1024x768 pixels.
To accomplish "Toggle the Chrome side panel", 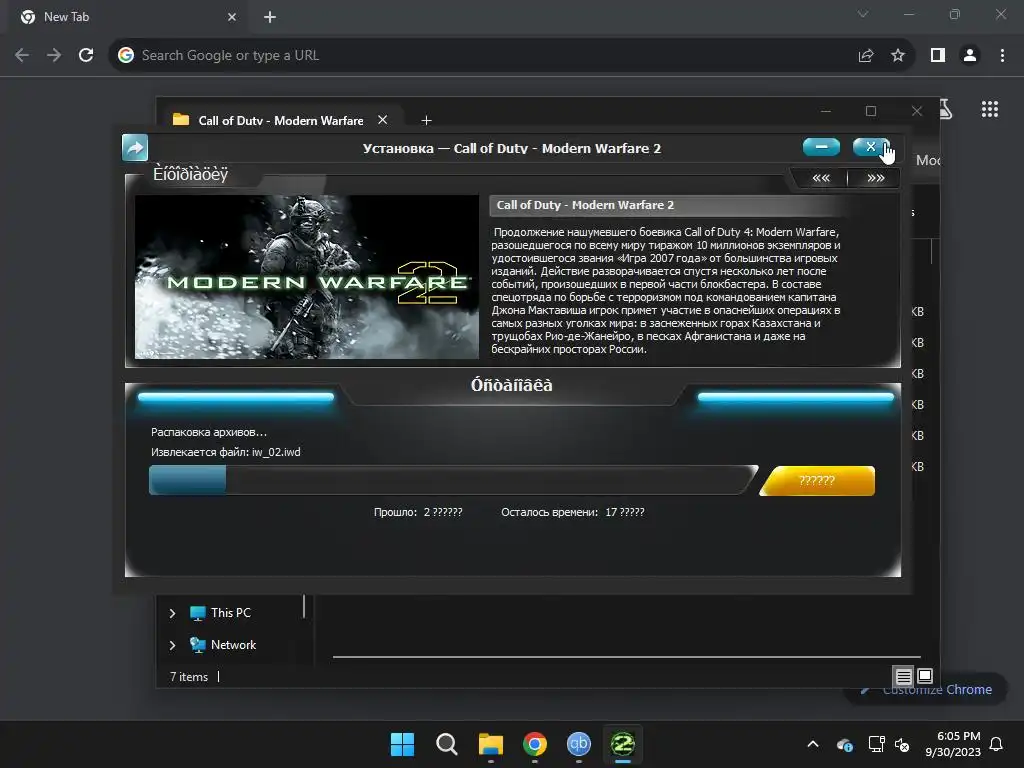I will 938,56.
